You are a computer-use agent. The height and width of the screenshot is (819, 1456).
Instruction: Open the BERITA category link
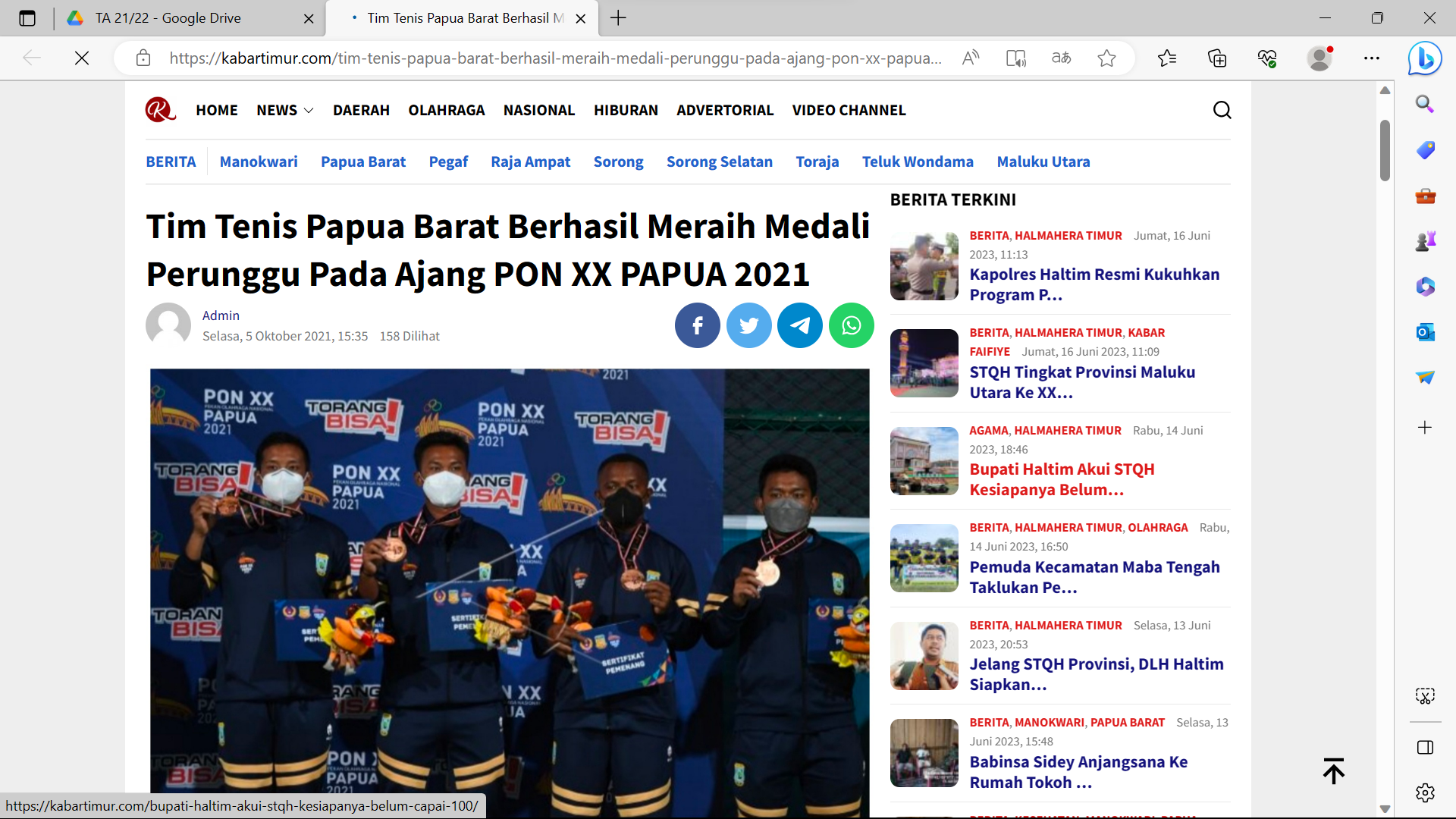171,162
